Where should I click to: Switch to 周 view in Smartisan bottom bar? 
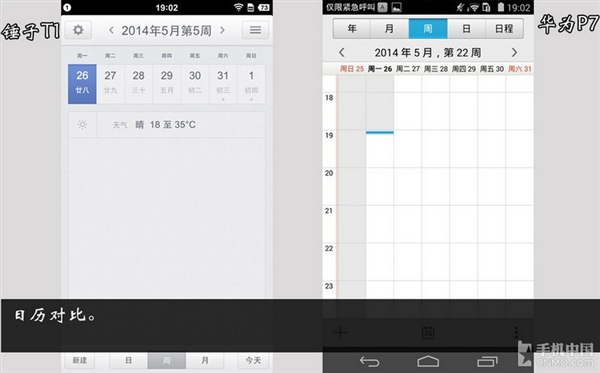click(166, 360)
